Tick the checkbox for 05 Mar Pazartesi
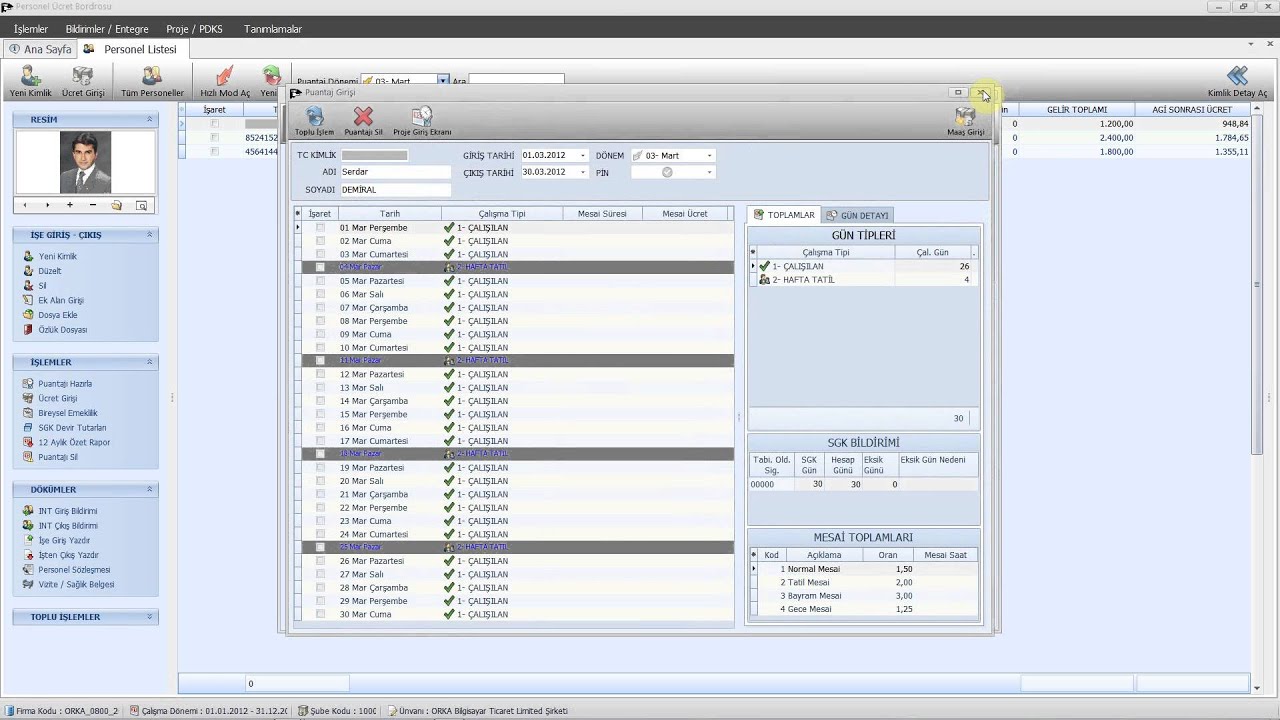 pyautogui.click(x=320, y=281)
